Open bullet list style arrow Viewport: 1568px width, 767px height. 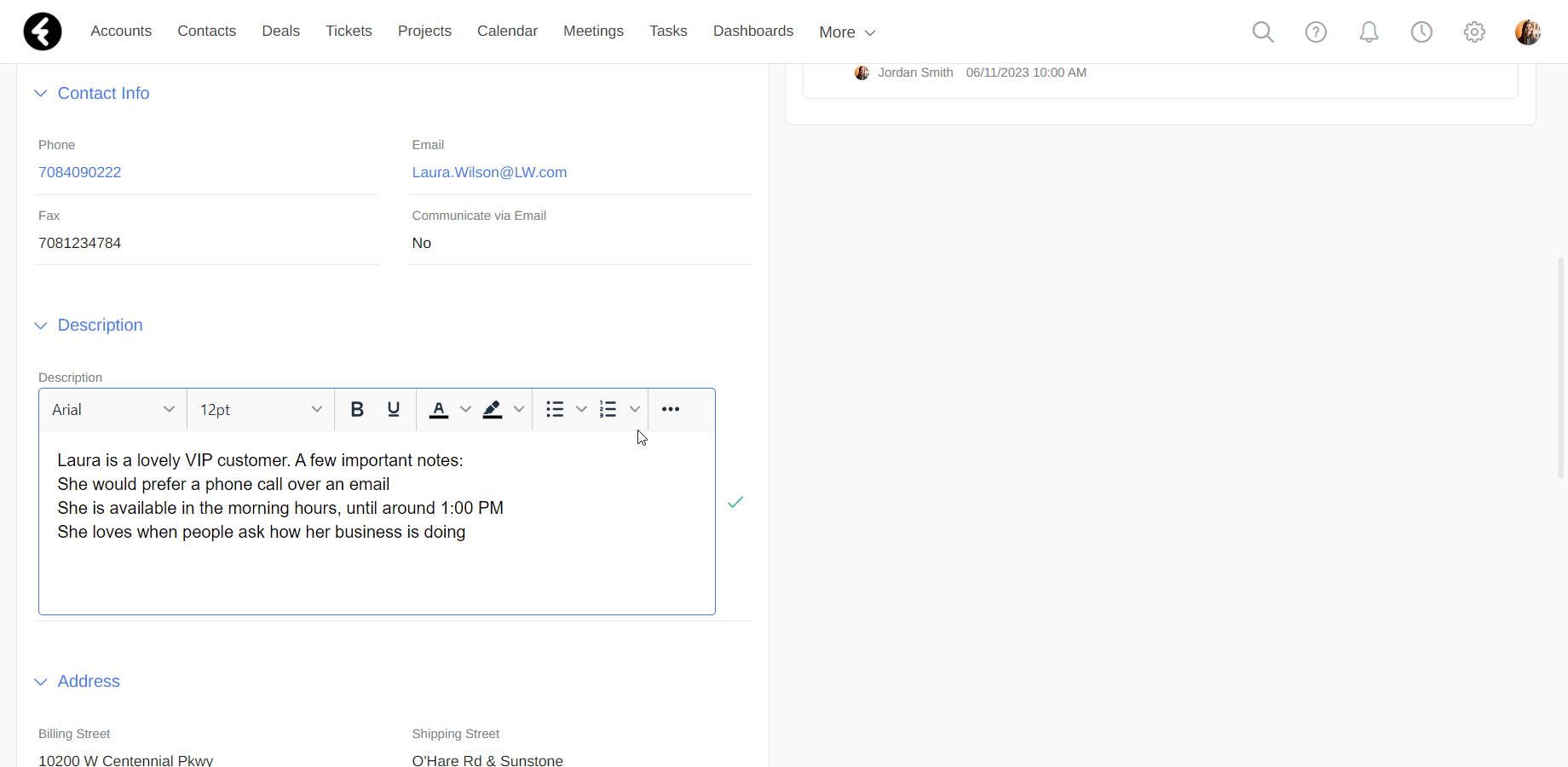point(581,409)
